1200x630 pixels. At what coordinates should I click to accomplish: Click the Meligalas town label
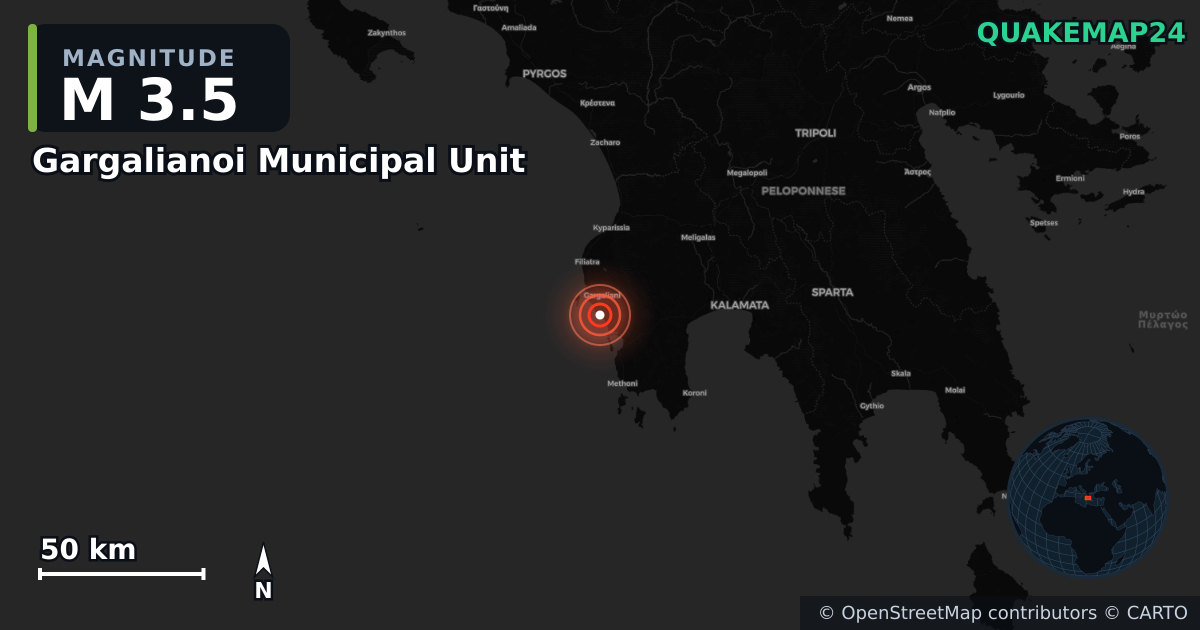(x=698, y=238)
